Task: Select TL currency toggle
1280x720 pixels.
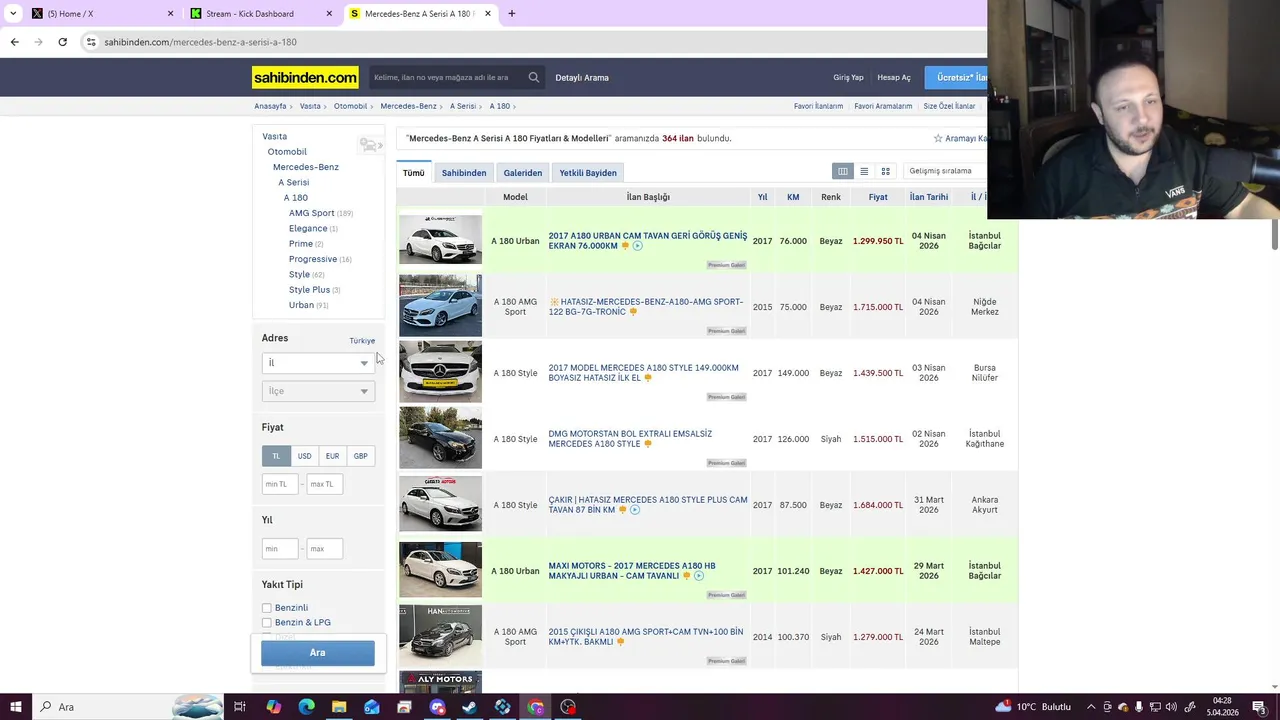Action: click(276, 456)
